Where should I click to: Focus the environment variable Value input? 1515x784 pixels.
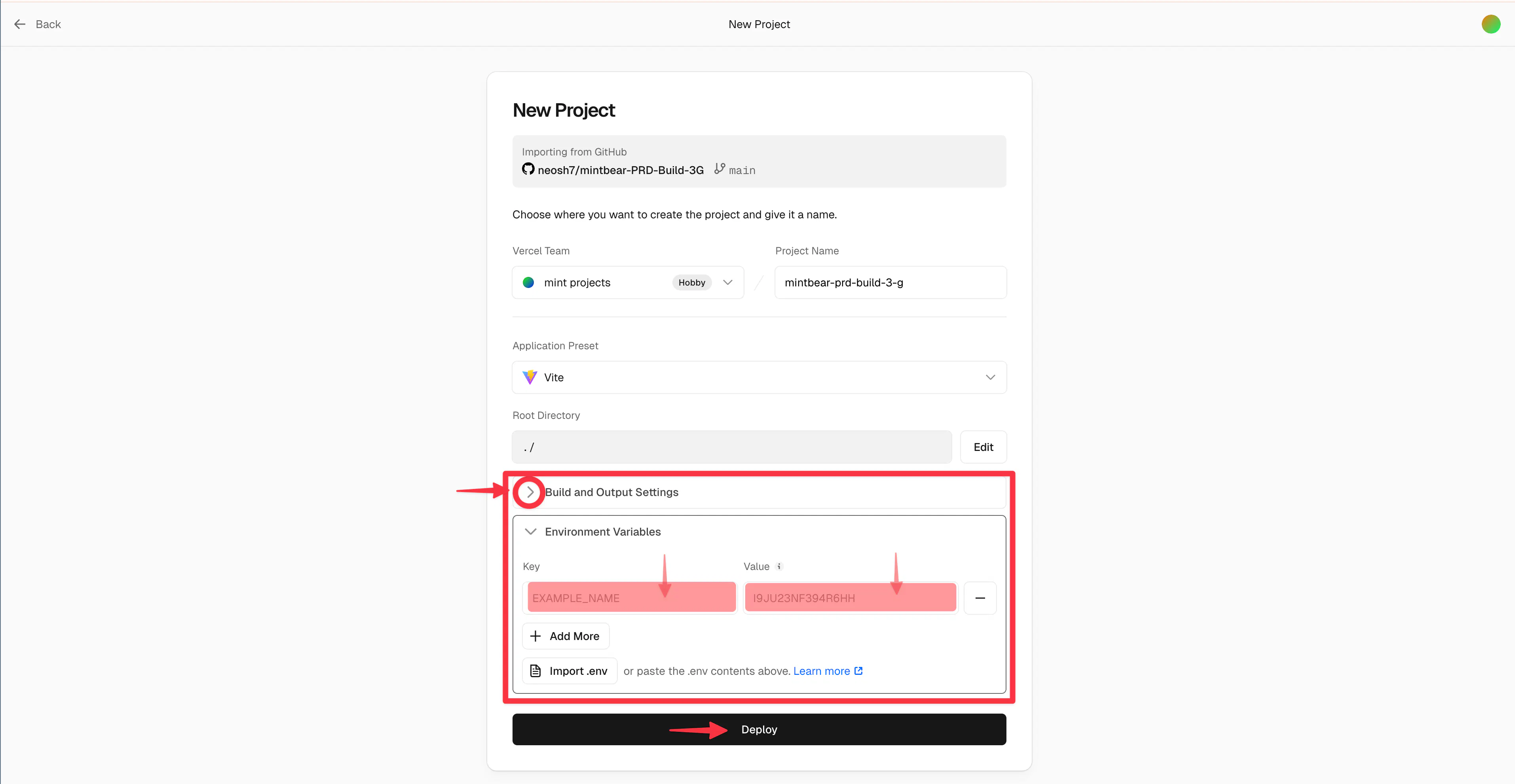(851, 598)
